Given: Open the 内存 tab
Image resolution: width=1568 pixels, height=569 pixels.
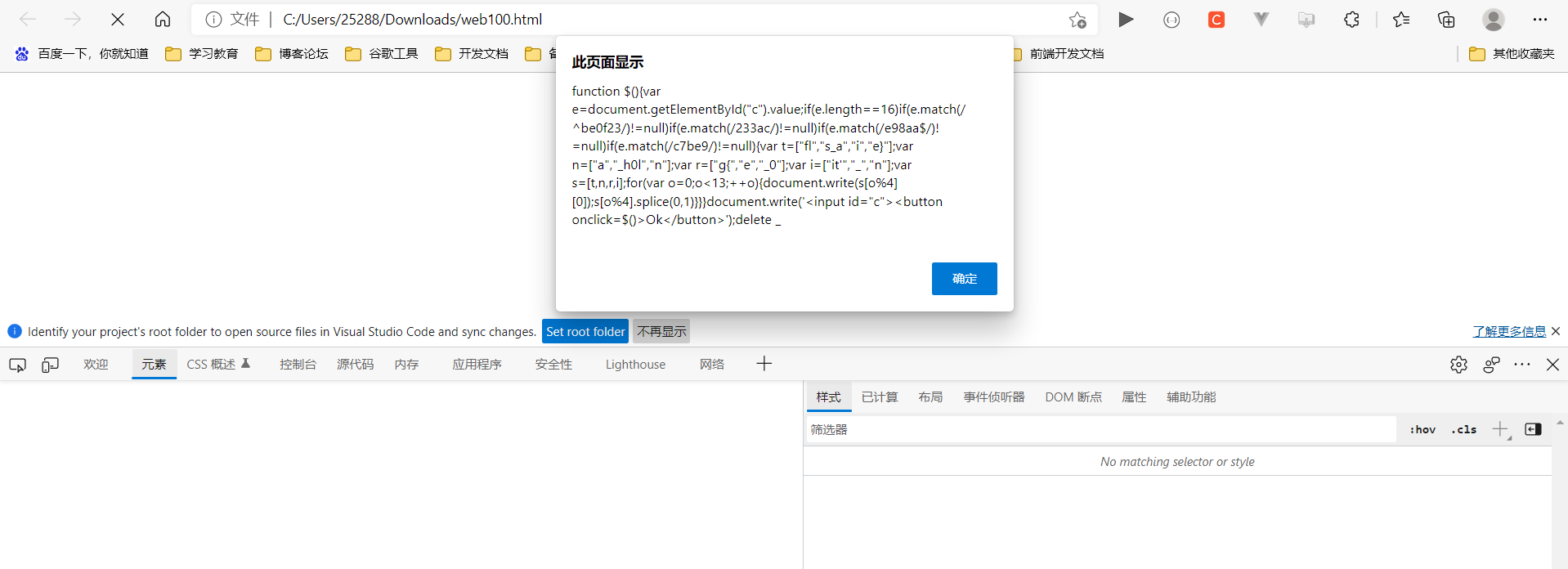Looking at the screenshot, I should point(406,365).
